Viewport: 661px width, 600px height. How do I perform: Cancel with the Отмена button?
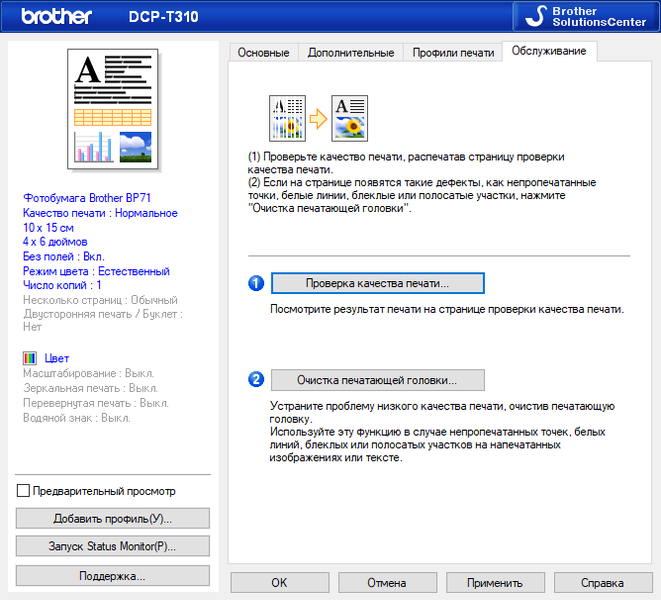tap(387, 582)
